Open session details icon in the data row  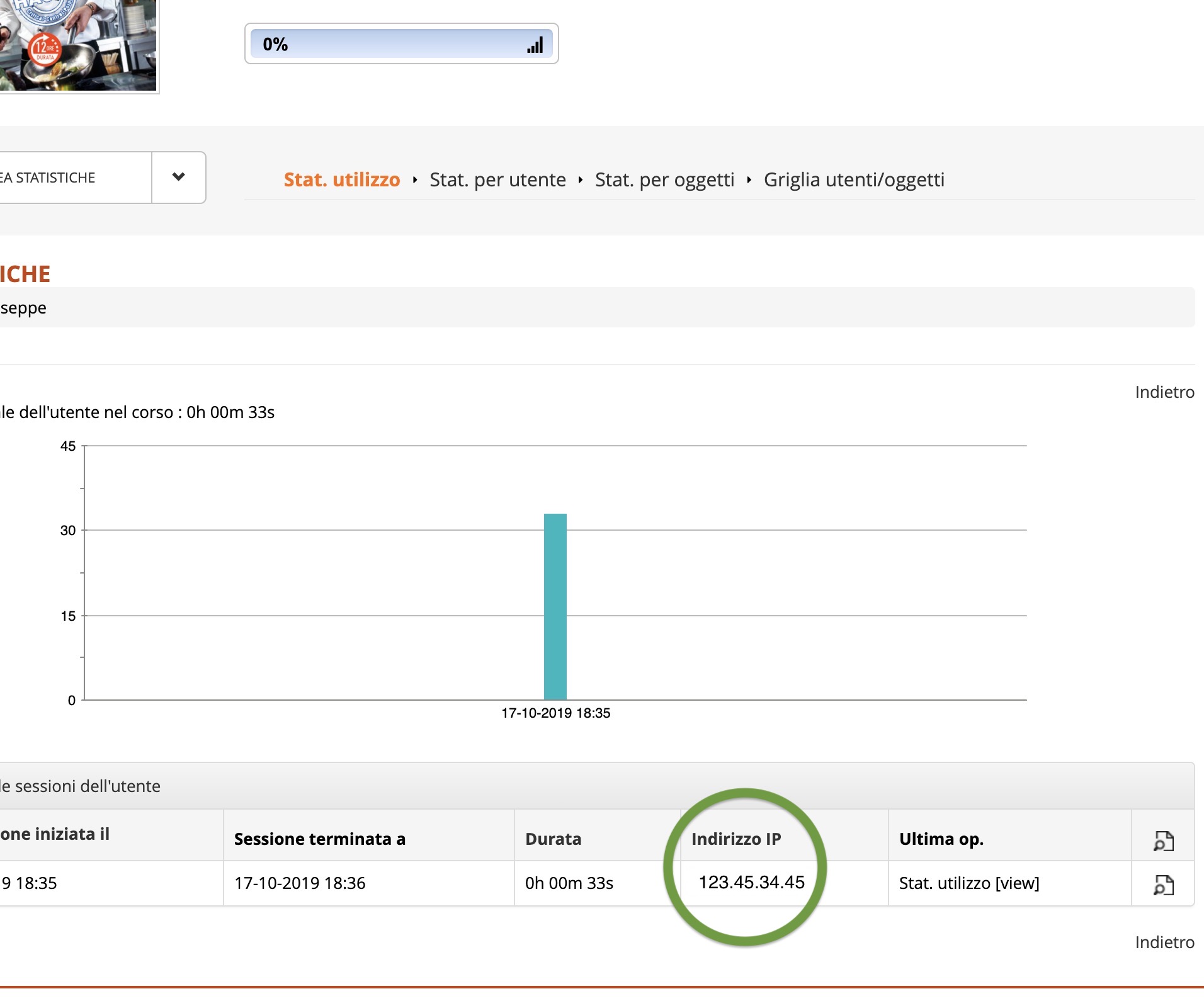click(1163, 885)
